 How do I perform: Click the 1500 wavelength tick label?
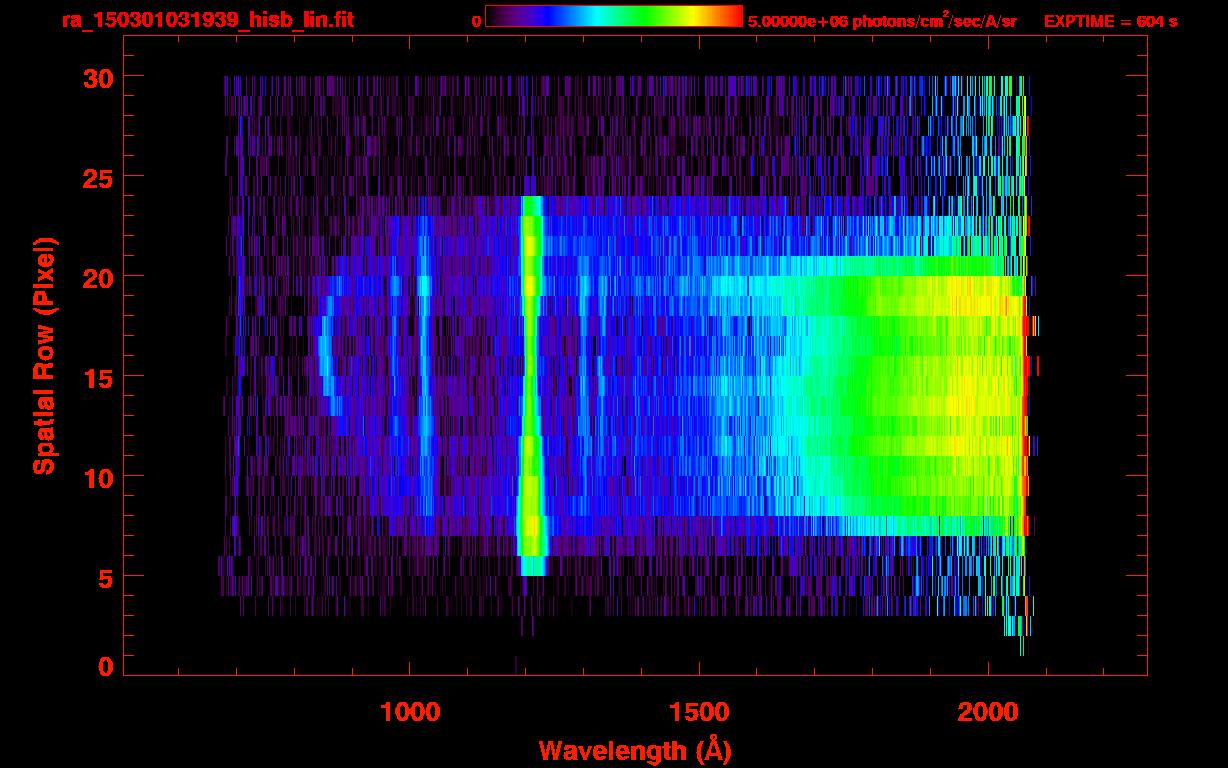click(699, 712)
